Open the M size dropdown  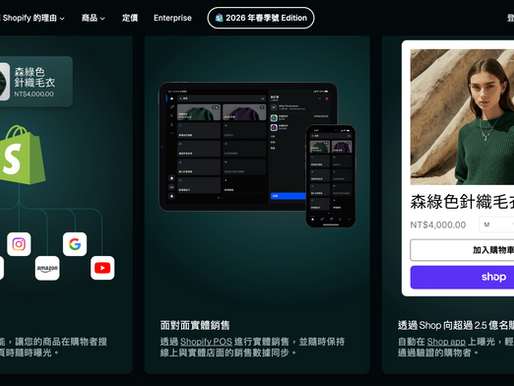[497, 224]
